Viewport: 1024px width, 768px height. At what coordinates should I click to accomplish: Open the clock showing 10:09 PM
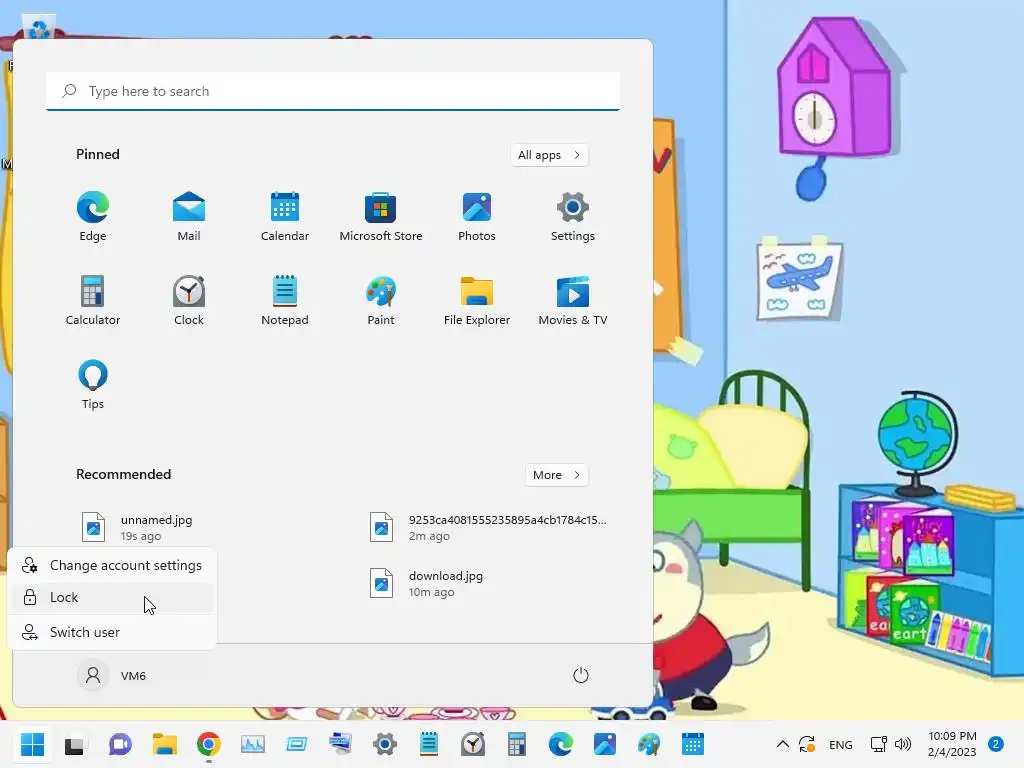(x=952, y=744)
